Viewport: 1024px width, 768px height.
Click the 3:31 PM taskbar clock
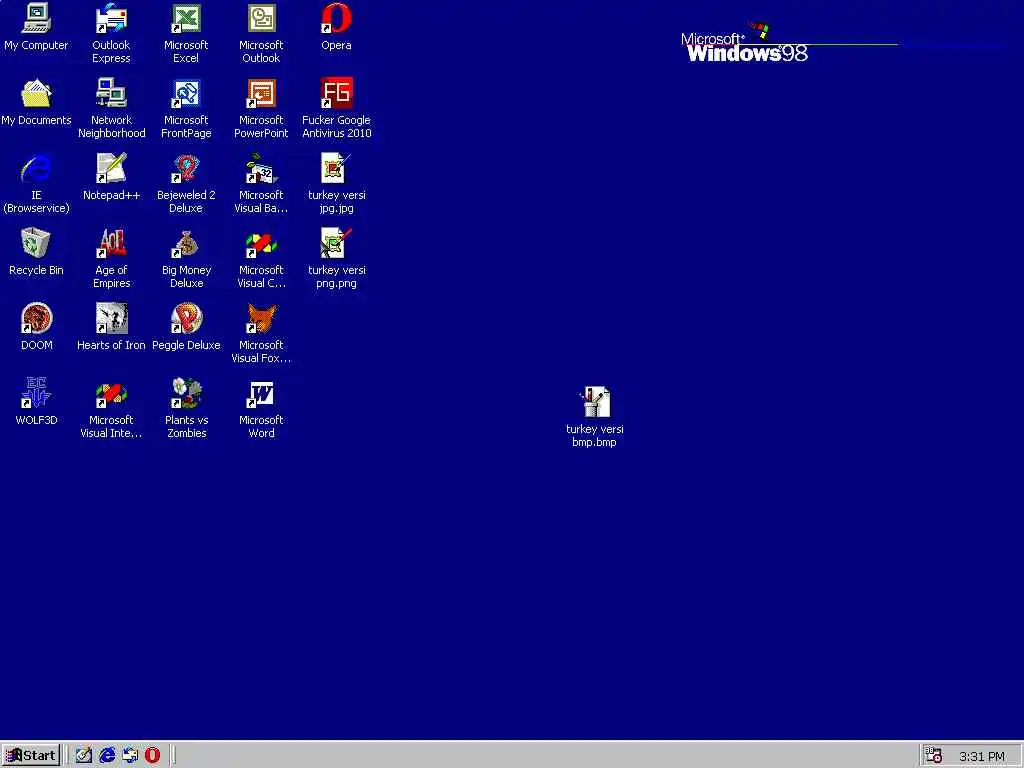pyautogui.click(x=982, y=757)
